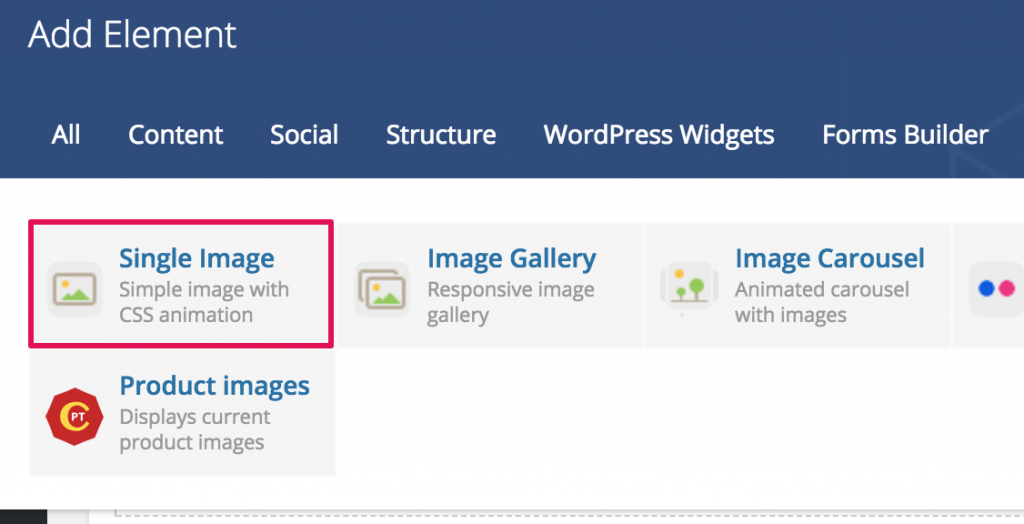Switch to WordPress Widgets tab
1024x524 pixels.
click(659, 135)
